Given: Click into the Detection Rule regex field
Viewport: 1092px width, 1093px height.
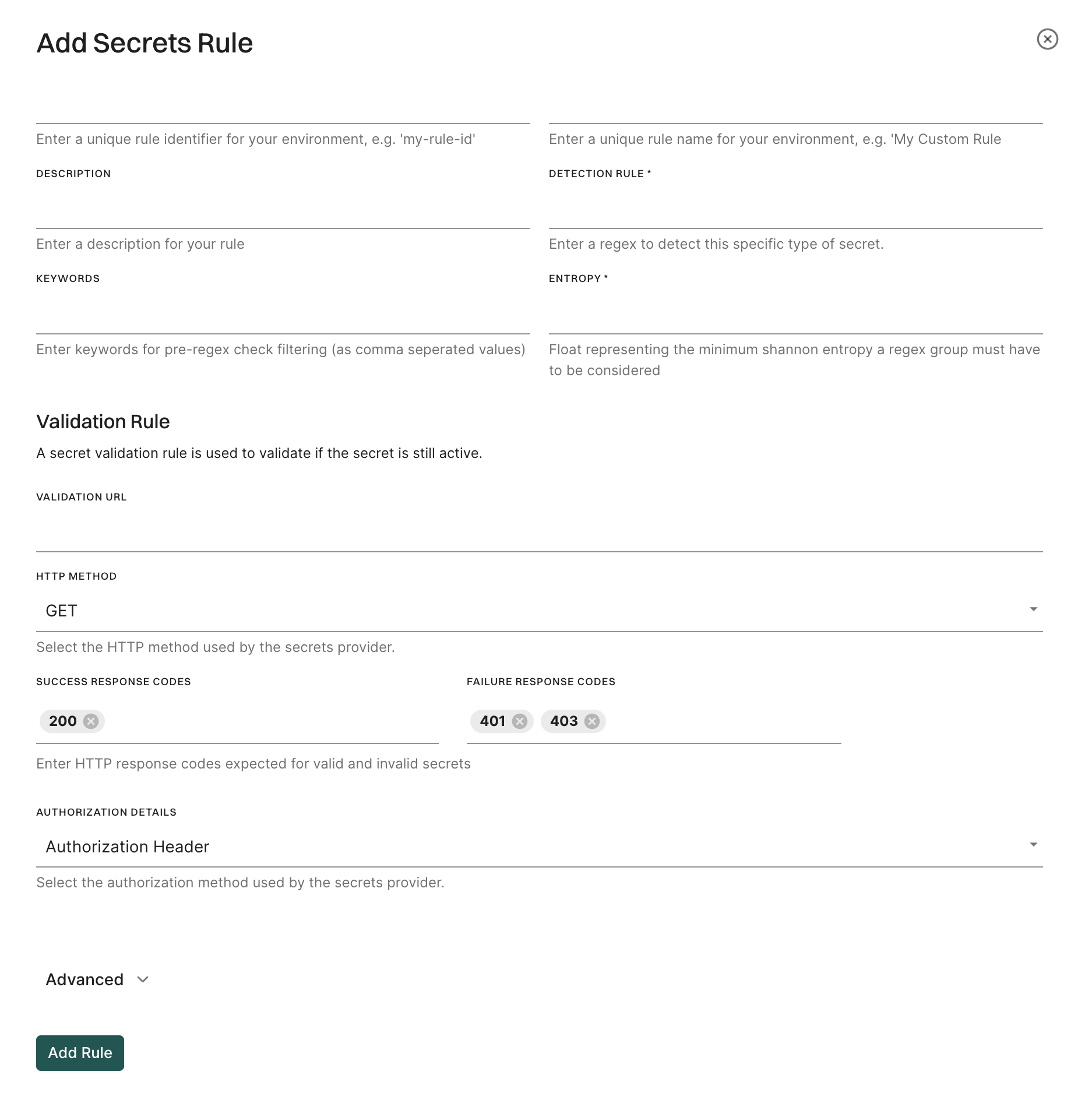Looking at the screenshot, I should pyautogui.click(x=795, y=211).
